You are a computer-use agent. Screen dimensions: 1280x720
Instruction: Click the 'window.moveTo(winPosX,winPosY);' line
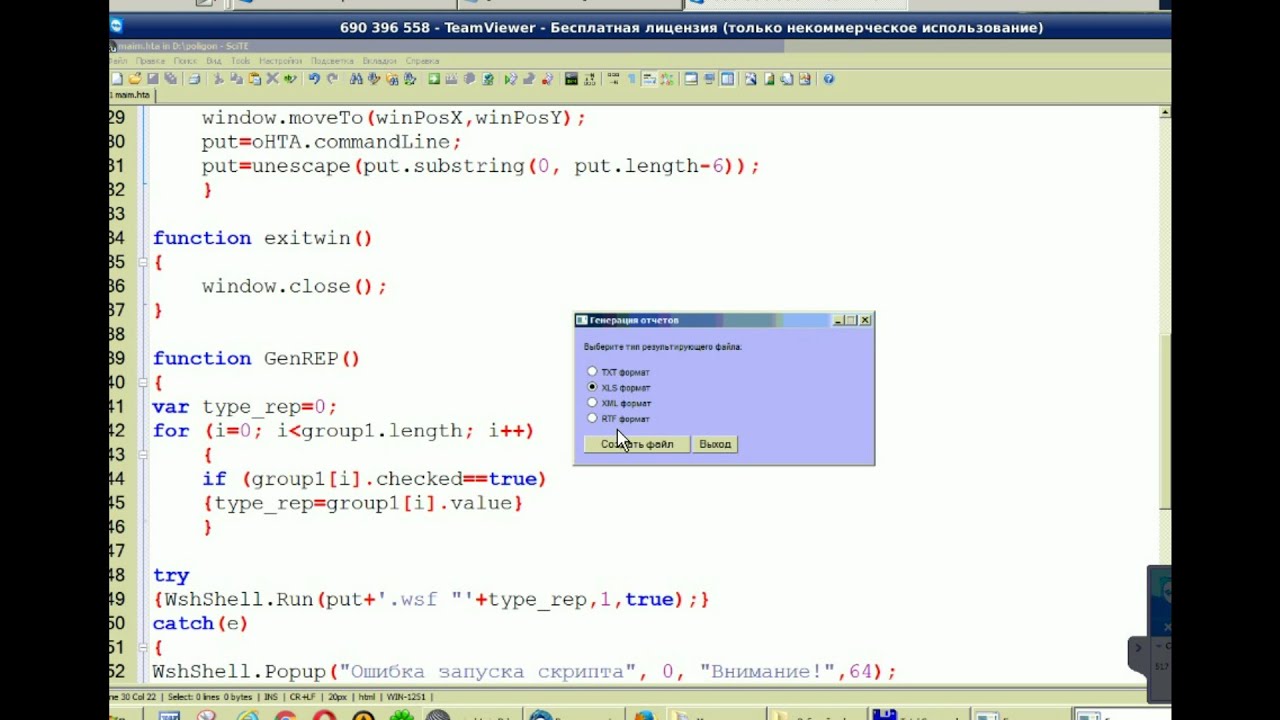point(393,118)
